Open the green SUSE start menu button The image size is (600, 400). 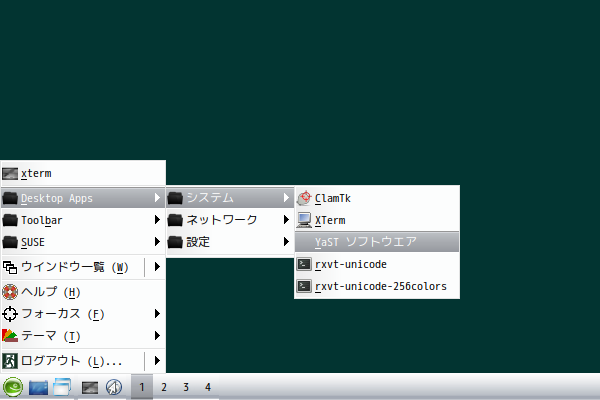tap(13, 387)
